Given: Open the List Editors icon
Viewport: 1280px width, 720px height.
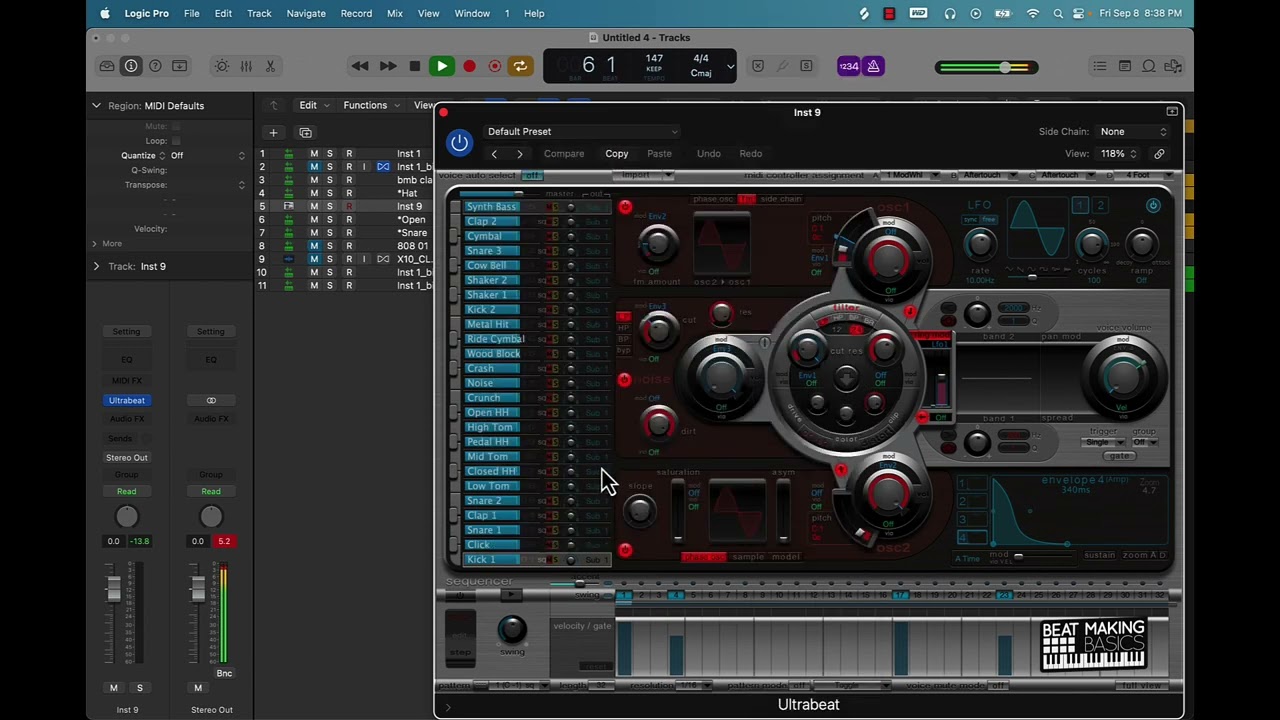Looking at the screenshot, I should [x=1100, y=66].
